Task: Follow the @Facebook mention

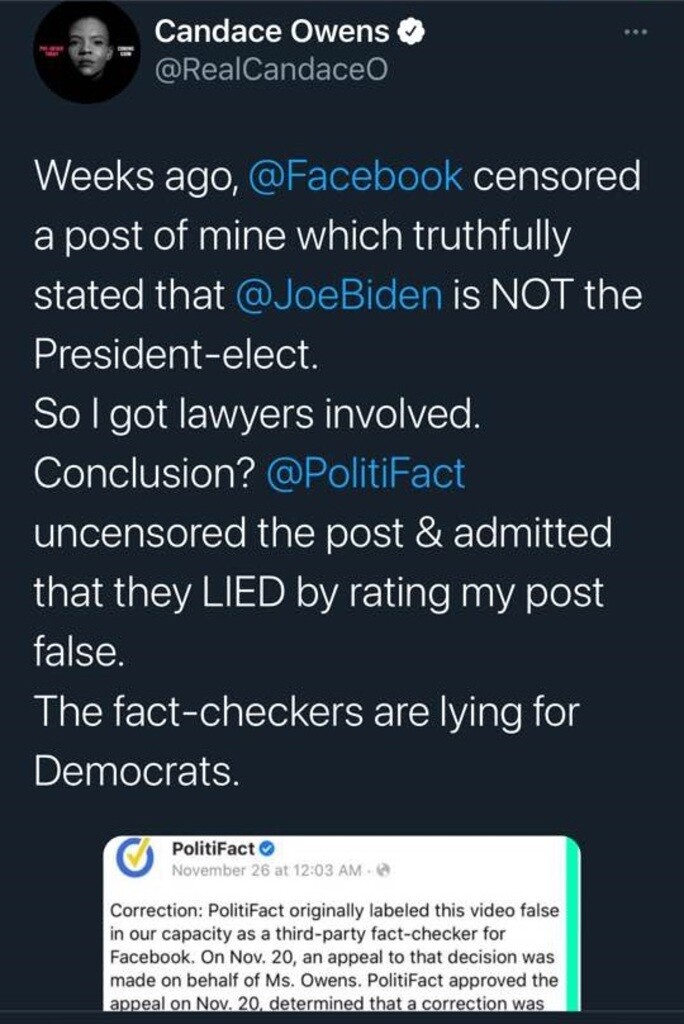Action: click(x=354, y=177)
